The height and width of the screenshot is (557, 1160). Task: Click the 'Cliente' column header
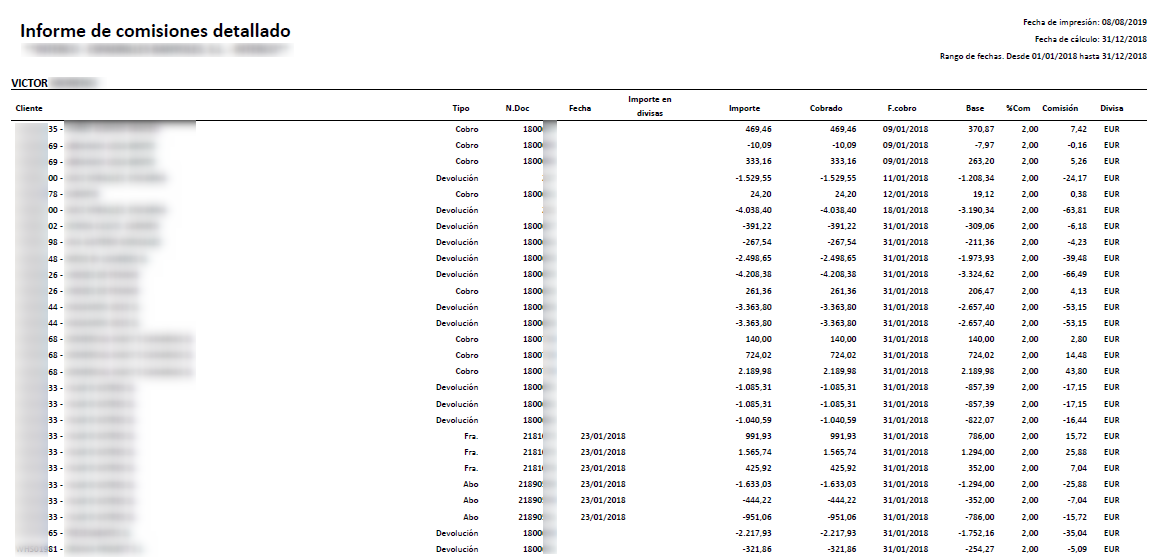tap(29, 108)
